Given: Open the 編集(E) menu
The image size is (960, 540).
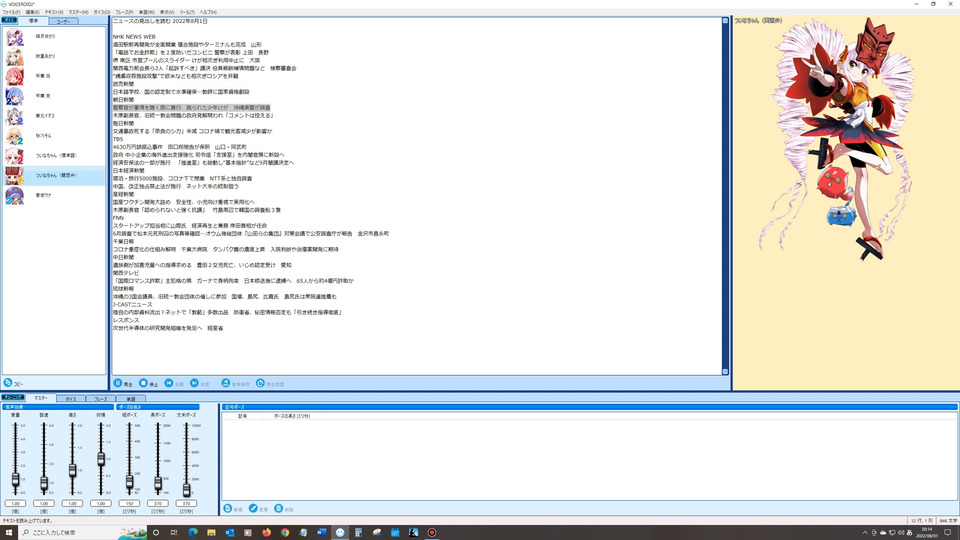Looking at the screenshot, I should (x=32, y=12).
